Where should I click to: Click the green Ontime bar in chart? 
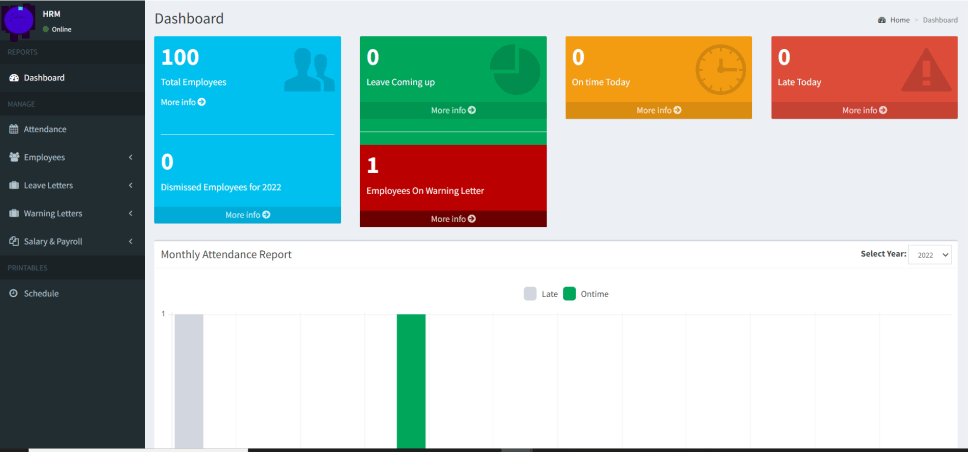(411, 380)
